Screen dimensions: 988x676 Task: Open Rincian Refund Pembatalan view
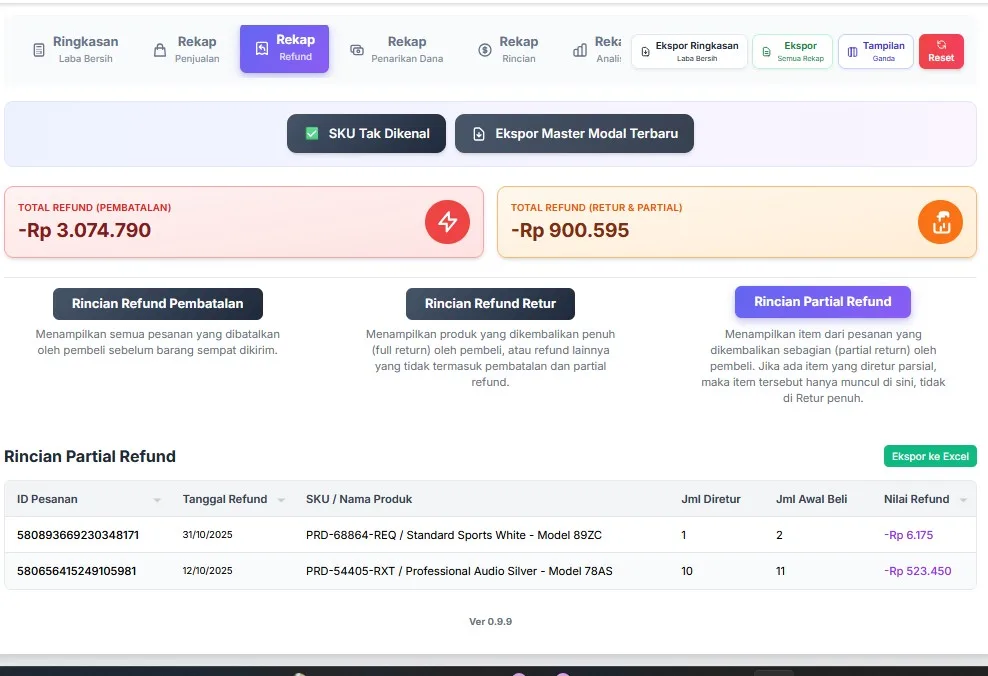157,303
